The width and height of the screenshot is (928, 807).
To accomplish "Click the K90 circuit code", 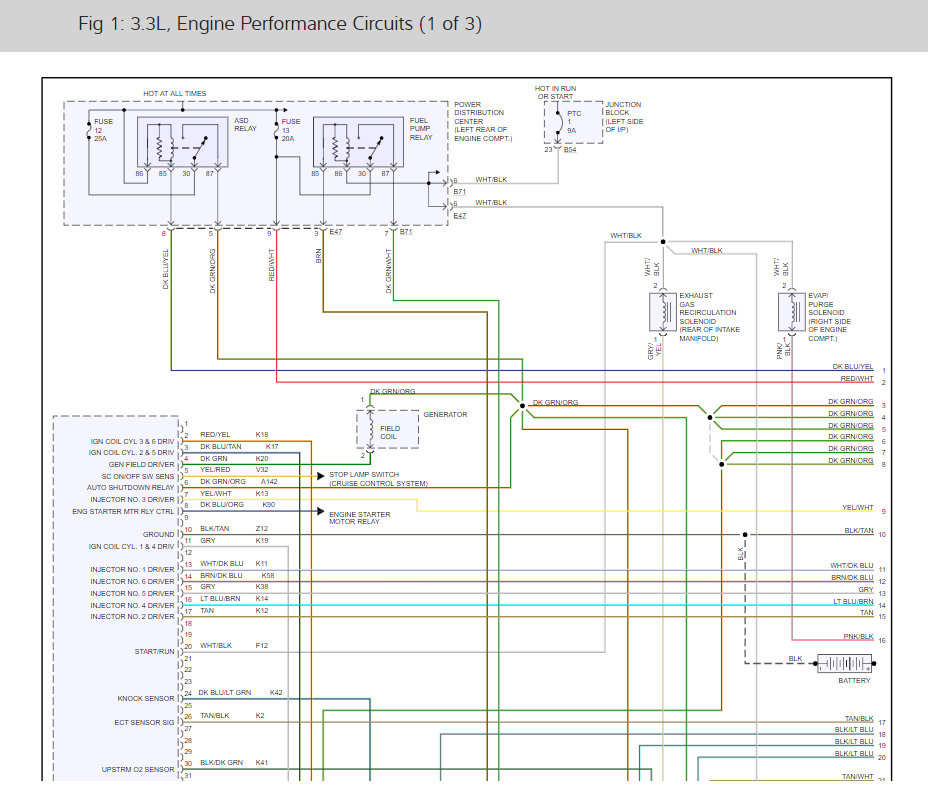I will tap(269, 505).
